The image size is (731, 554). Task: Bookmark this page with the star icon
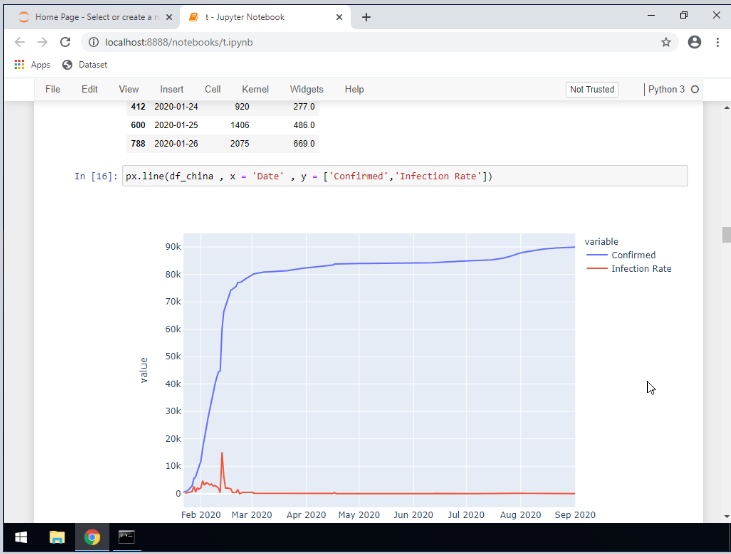click(666, 42)
